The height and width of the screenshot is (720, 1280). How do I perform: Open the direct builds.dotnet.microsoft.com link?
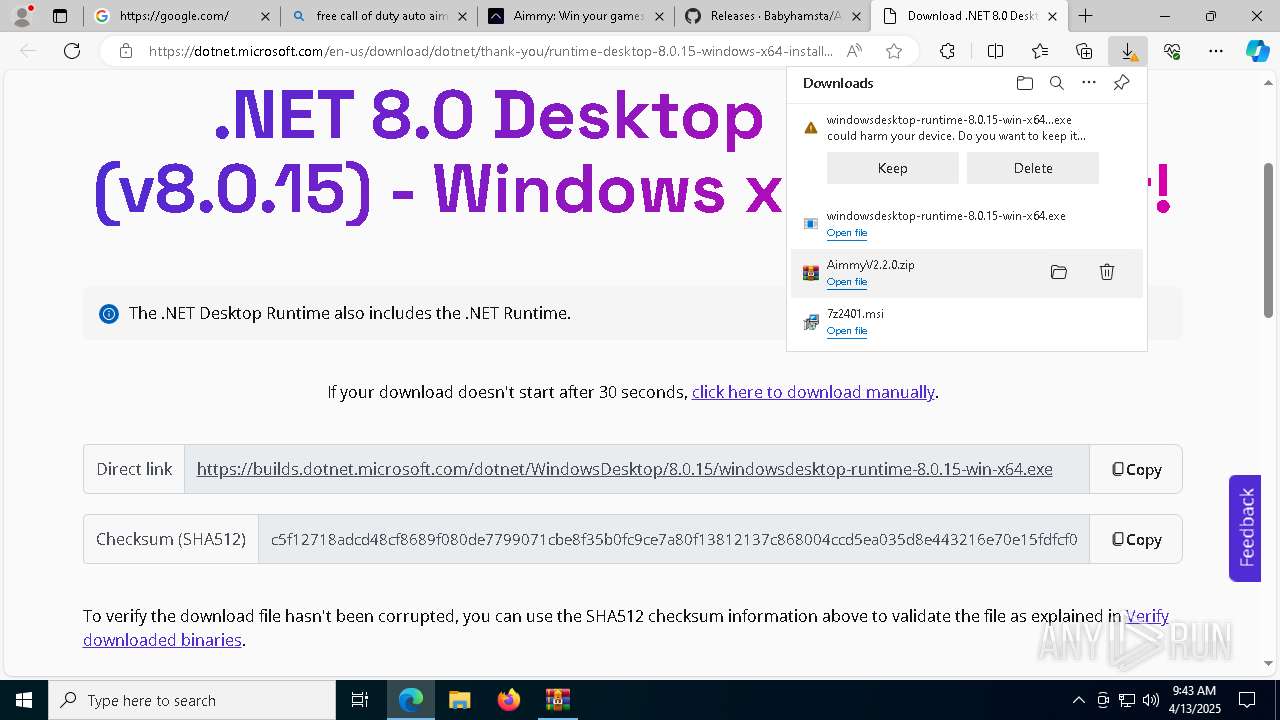point(624,469)
